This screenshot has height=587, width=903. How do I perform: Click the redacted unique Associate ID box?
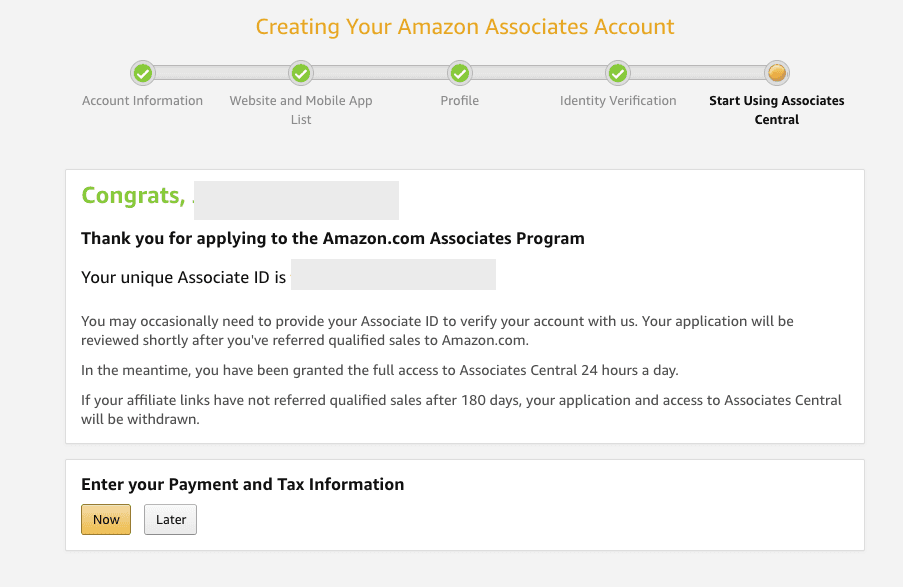pyautogui.click(x=393, y=275)
